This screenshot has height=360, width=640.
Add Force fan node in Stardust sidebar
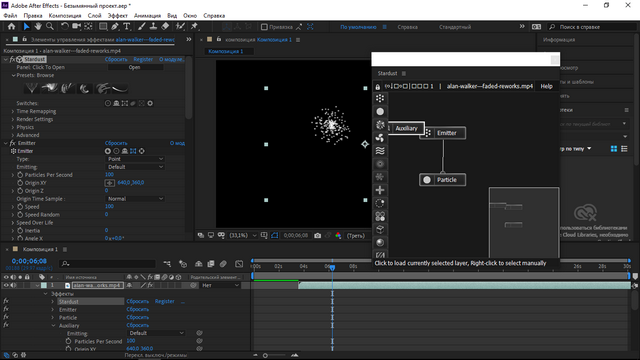380,138
